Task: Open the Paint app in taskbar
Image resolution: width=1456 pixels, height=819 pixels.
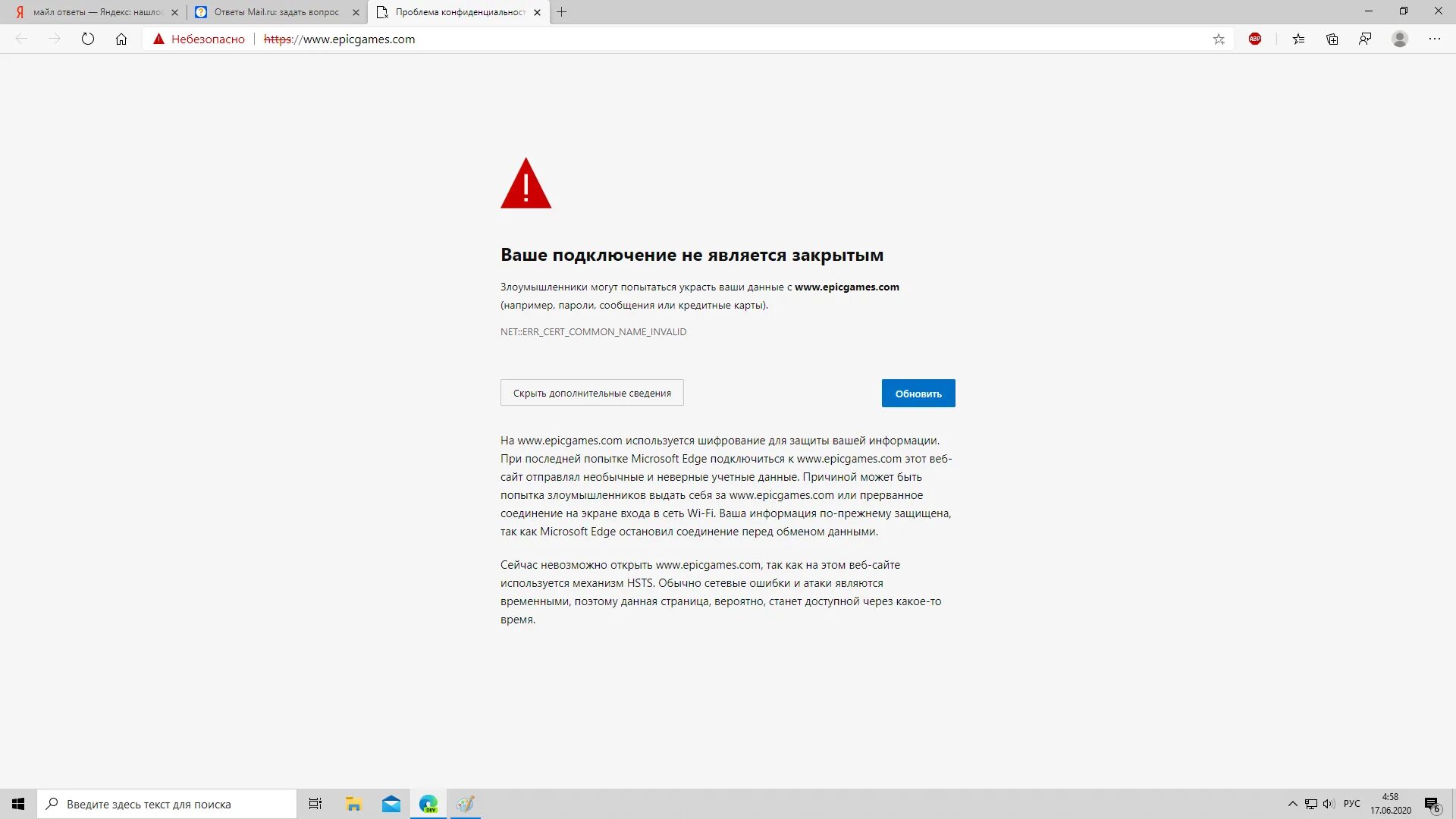Action: pyautogui.click(x=466, y=804)
